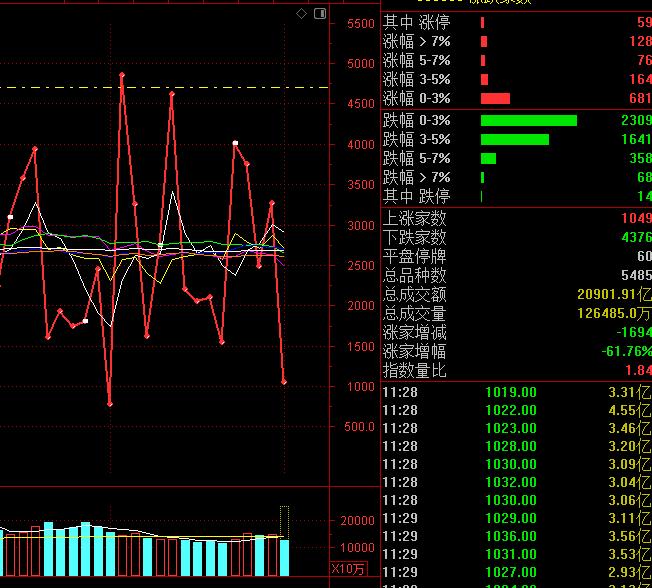Click the 总成交量 label
Image resolution: width=652 pixels, height=588 pixels.
[414, 313]
